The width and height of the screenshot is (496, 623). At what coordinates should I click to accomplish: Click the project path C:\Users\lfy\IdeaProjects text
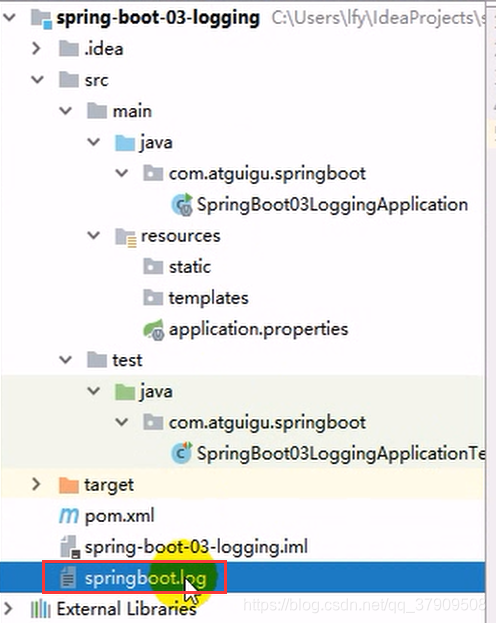click(x=378, y=18)
